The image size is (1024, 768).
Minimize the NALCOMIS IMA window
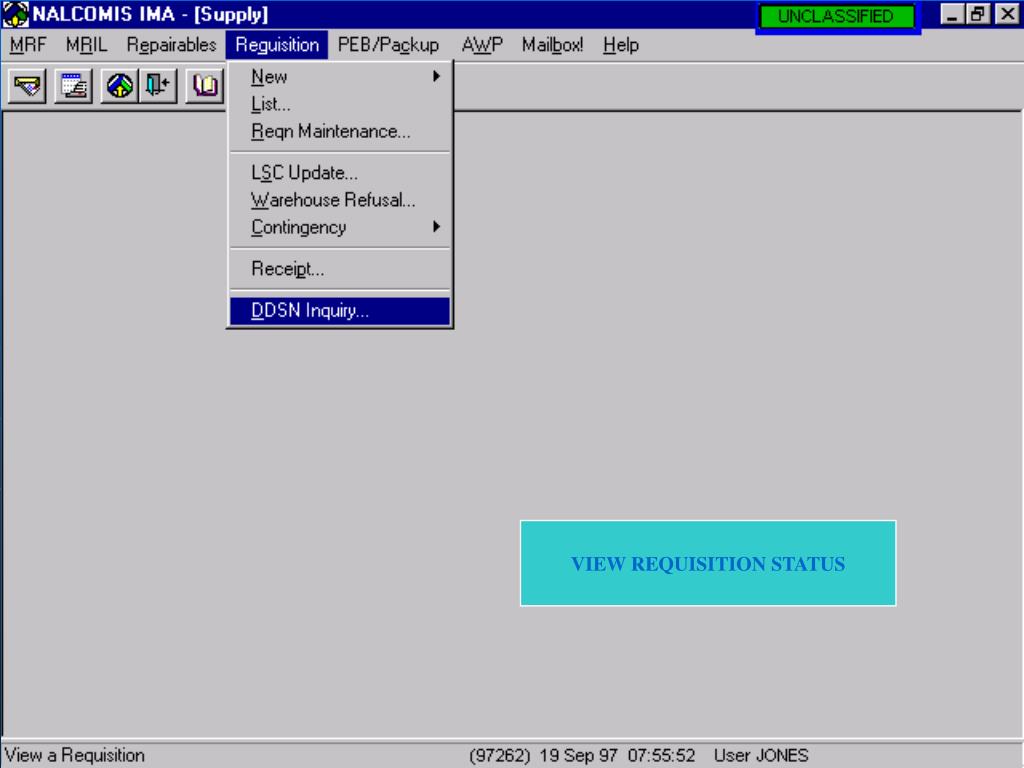tap(952, 14)
